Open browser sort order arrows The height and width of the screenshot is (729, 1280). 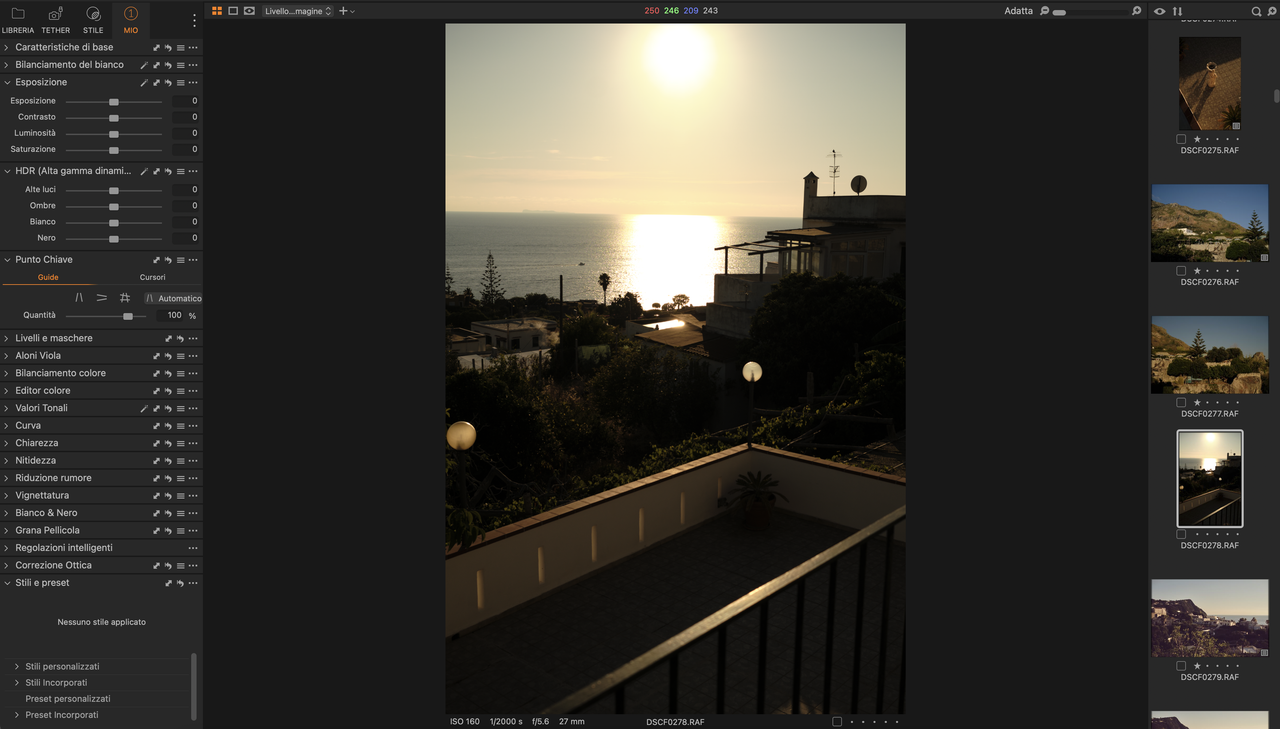tap(1177, 11)
